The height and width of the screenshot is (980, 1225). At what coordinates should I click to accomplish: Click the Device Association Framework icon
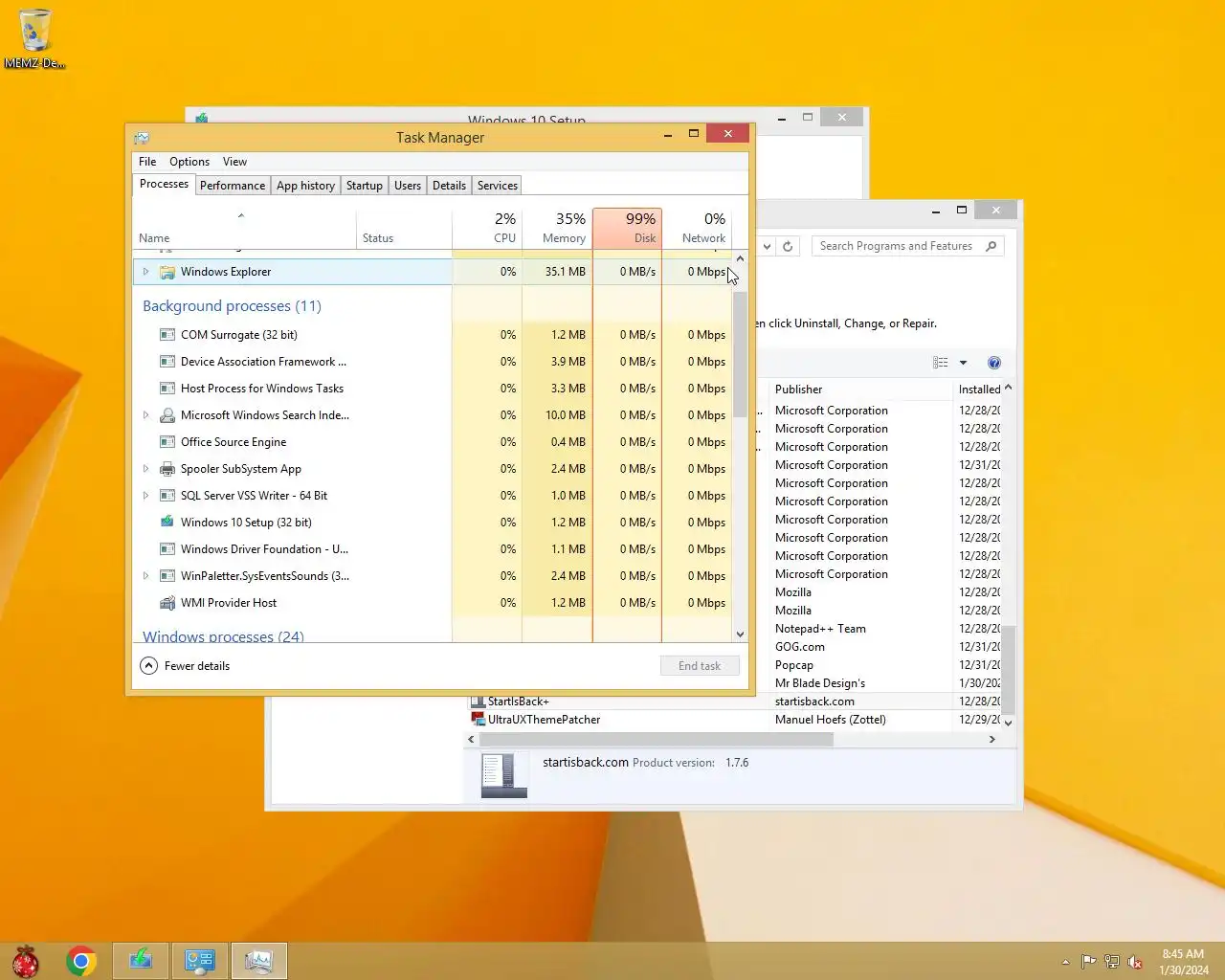pos(167,362)
